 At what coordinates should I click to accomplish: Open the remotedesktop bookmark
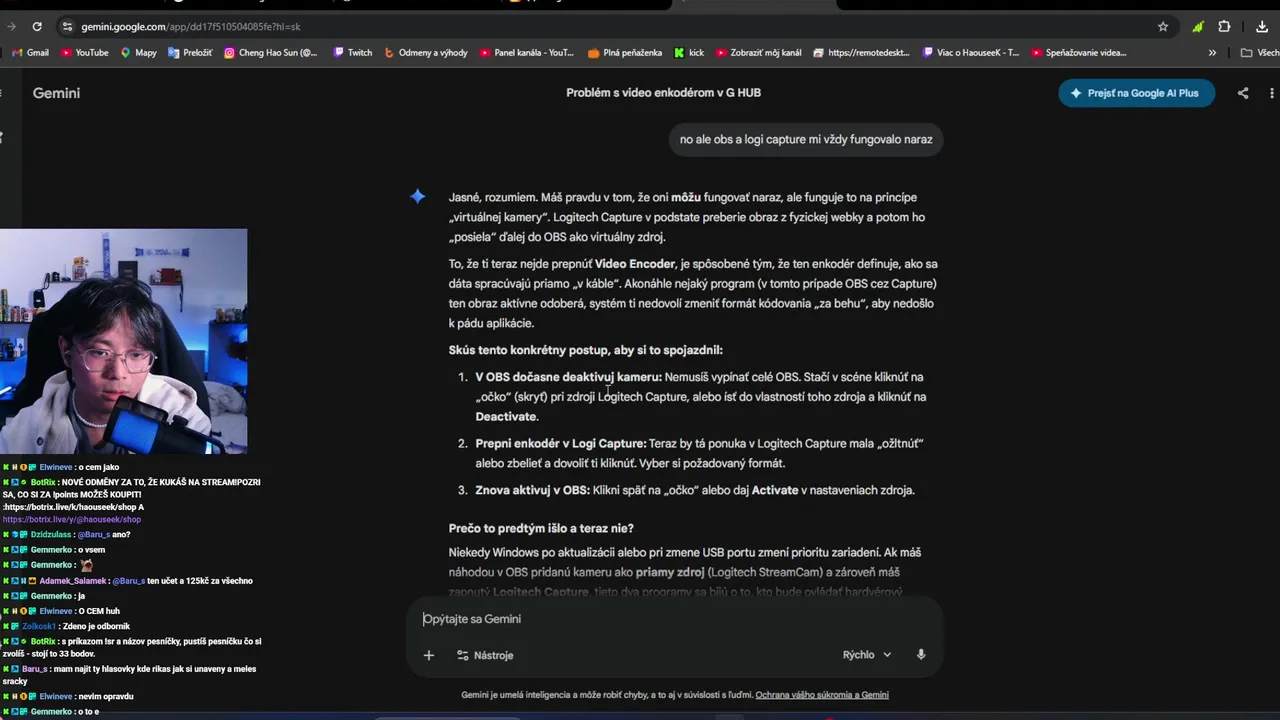(x=862, y=53)
